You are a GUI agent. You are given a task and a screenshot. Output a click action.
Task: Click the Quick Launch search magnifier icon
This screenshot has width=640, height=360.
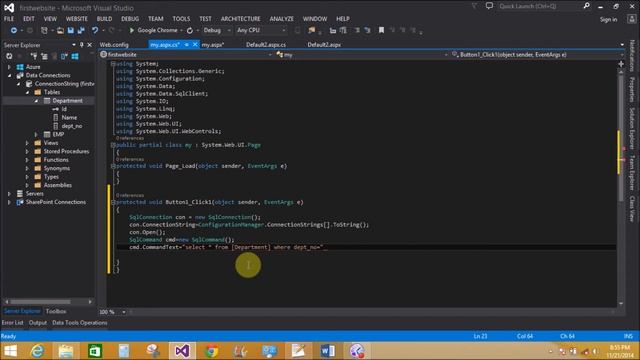(587, 6)
